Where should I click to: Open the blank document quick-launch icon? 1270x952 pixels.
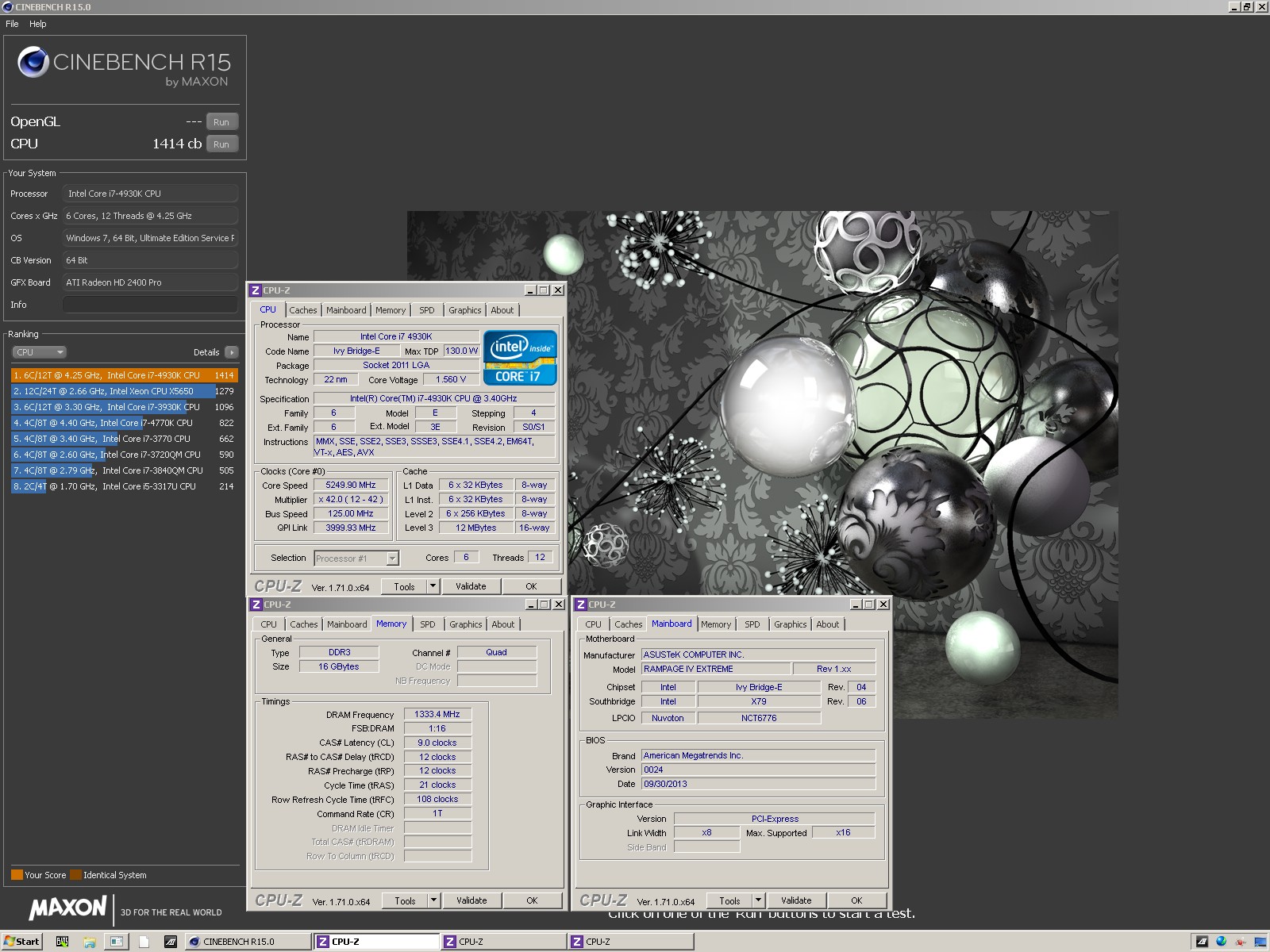pos(144,942)
